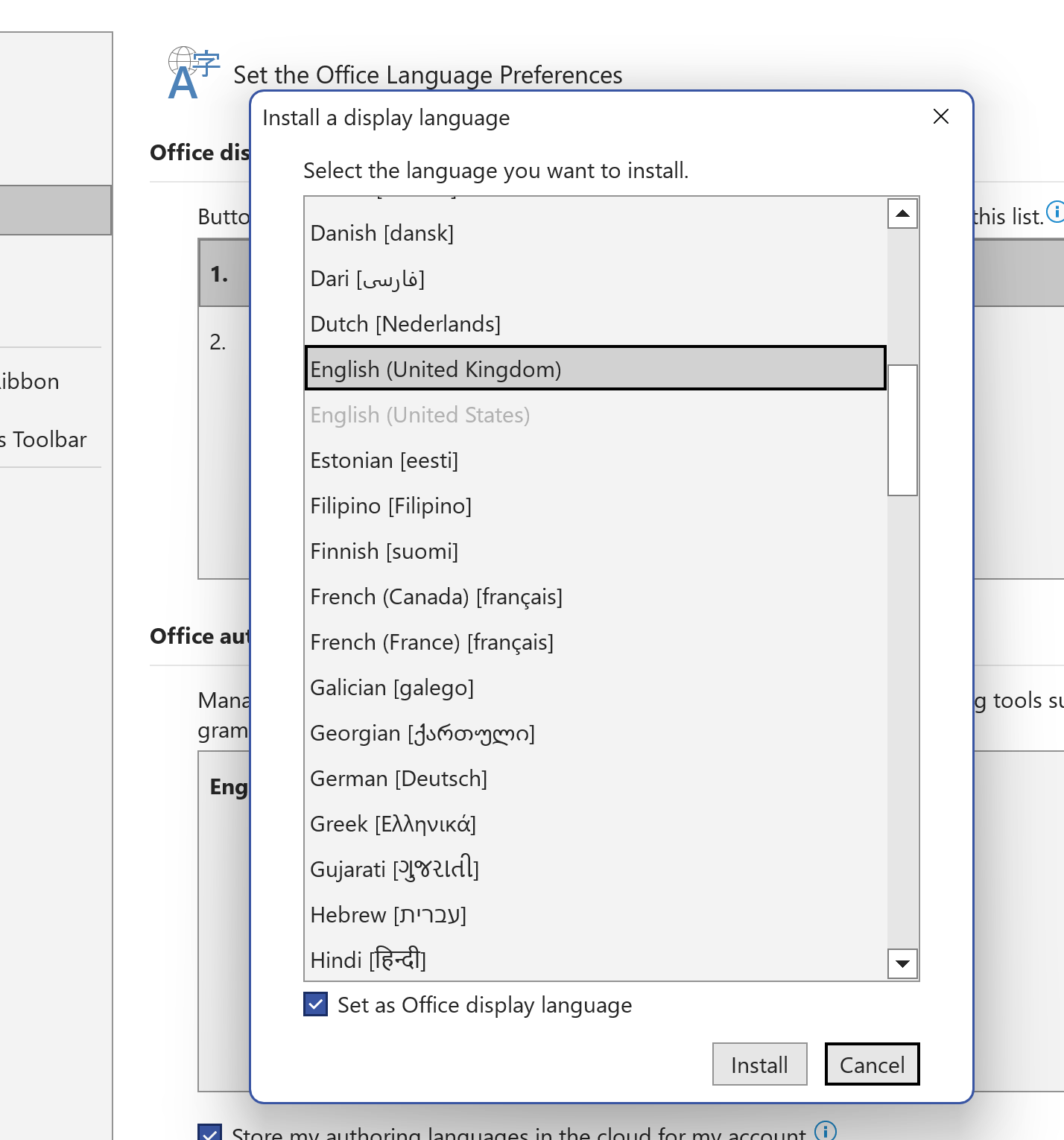Image resolution: width=1064 pixels, height=1140 pixels.
Task: Select French (Canada) [français]
Action: coord(595,596)
